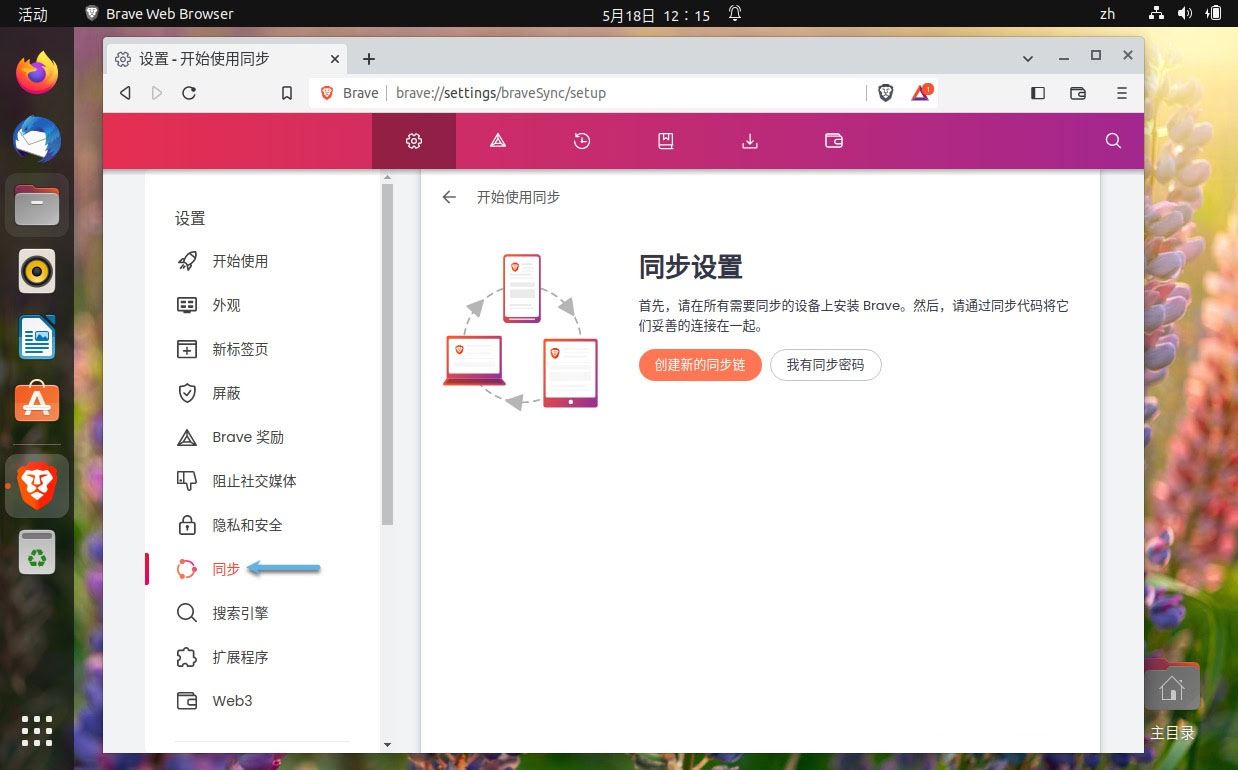The image size is (1238, 770).
Task: Click the 我有同步密码 button
Action: [825, 365]
